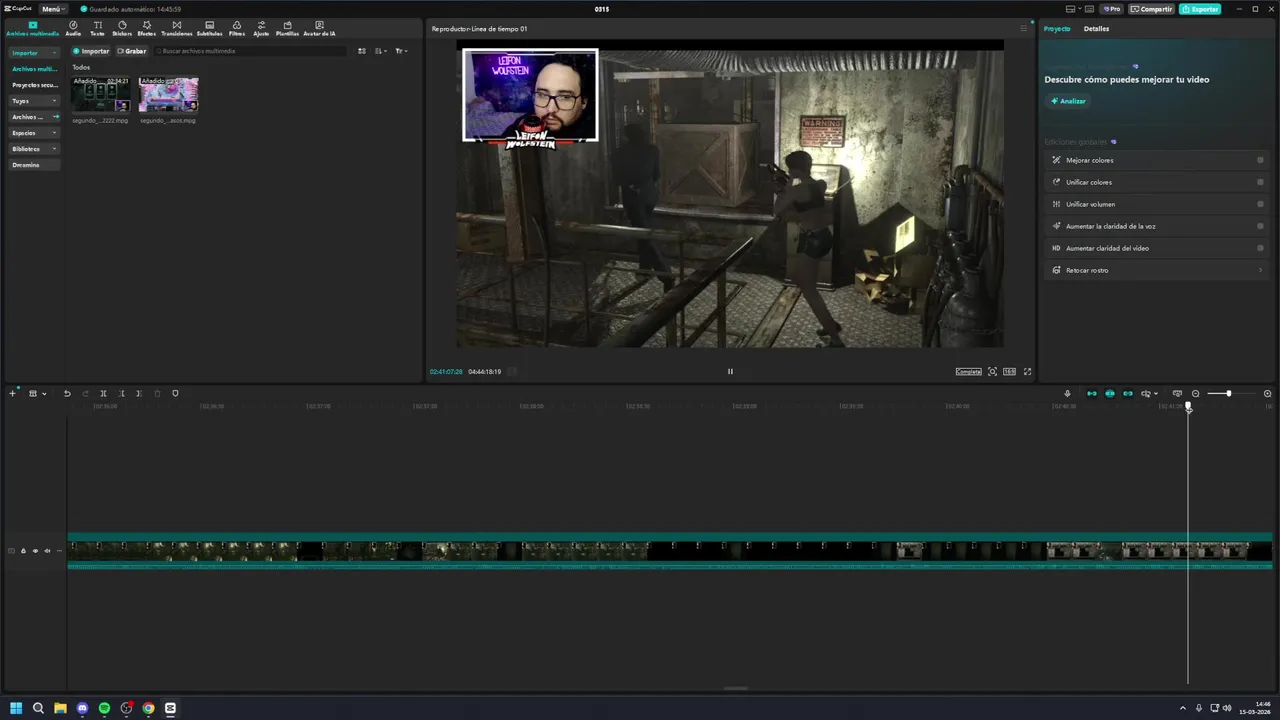1280x720 pixels.
Task: Mute the main video track audio
Action: (x=47, y=551)
